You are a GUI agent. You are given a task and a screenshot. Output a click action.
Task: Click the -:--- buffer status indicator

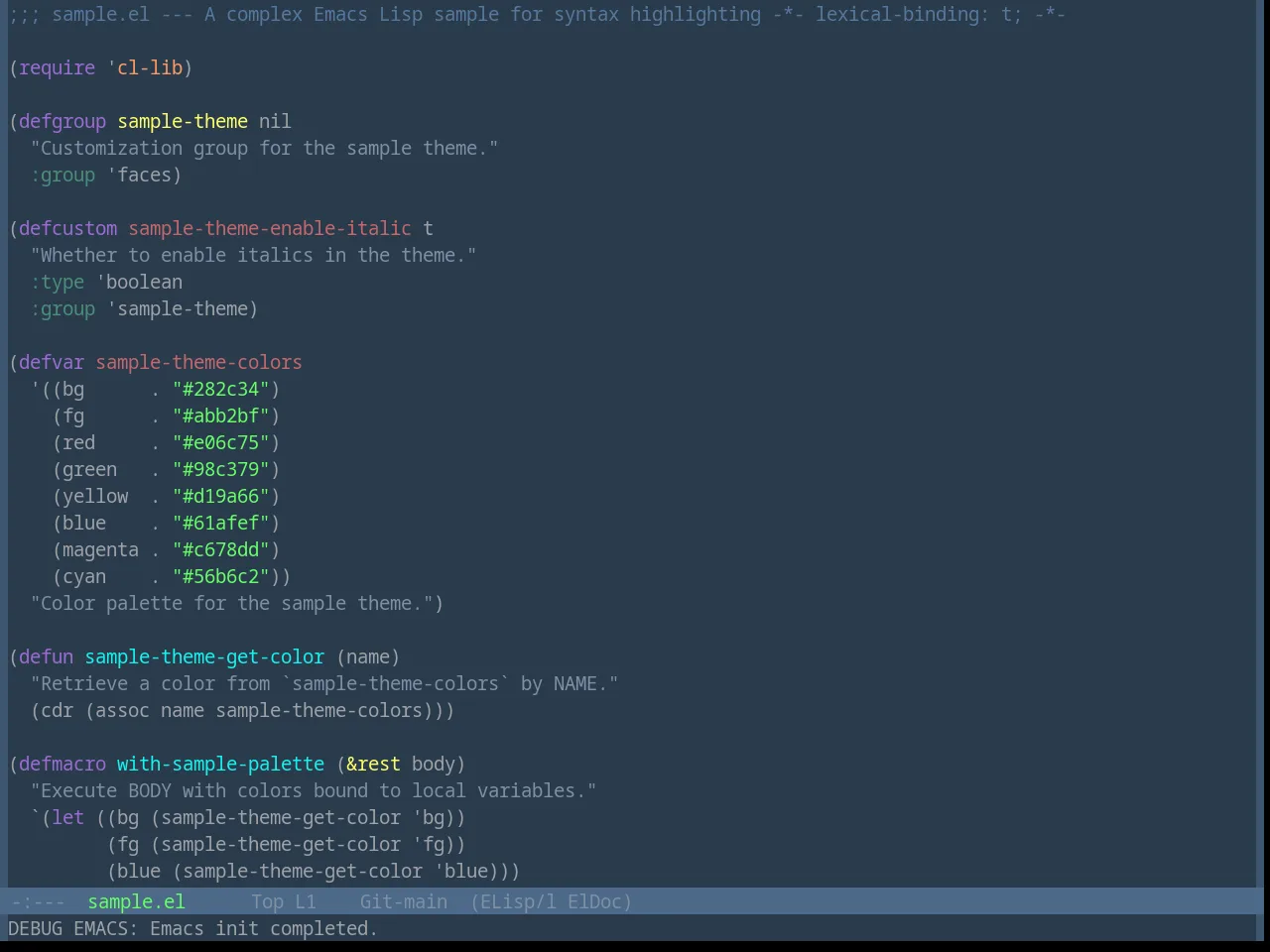[x=37, y=901]
